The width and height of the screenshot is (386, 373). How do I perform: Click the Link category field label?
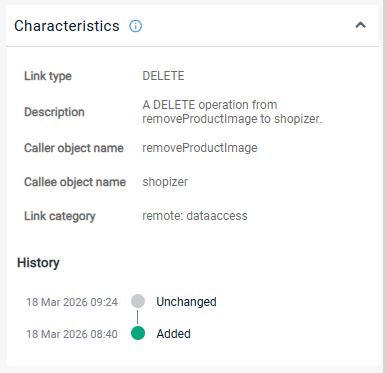click(60, 216)
